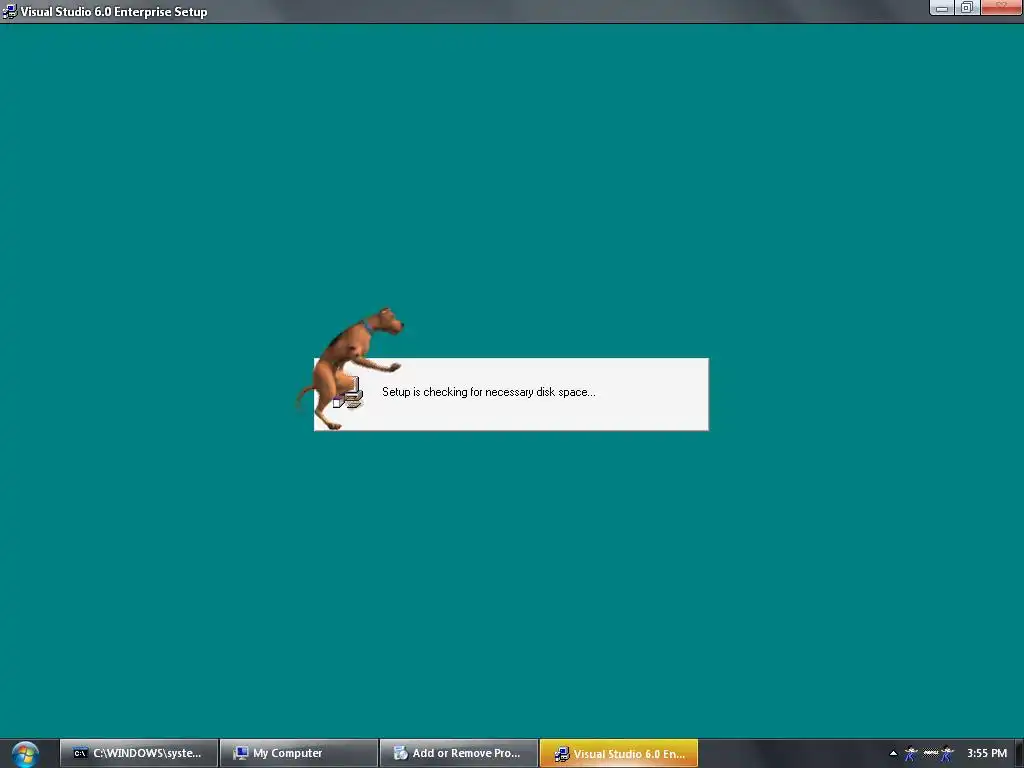Activate the Visual Studio 6.0 Enterprise taskbar button
1024x768 pixels.
pyautogui.click(x=619, y=753)
